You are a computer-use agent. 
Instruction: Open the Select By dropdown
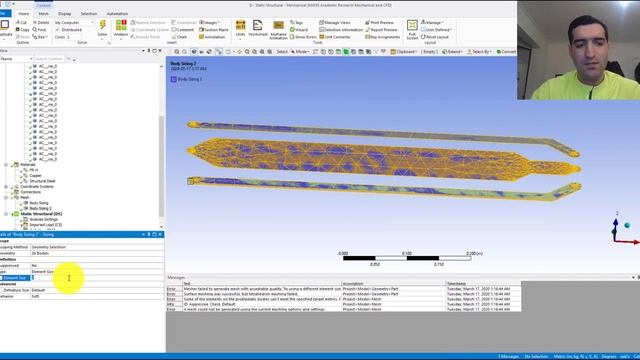click(479, 52)
